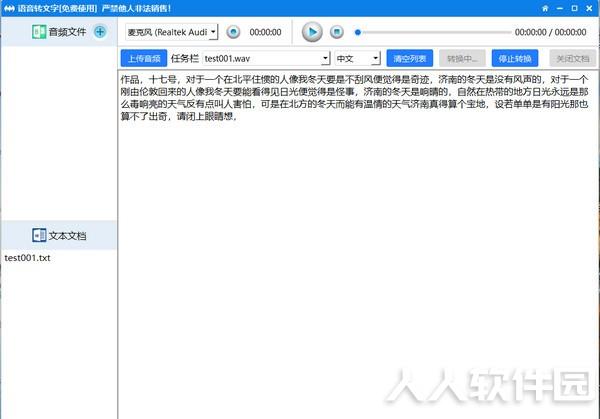Click the 停止转换 button

coord(515,59)
